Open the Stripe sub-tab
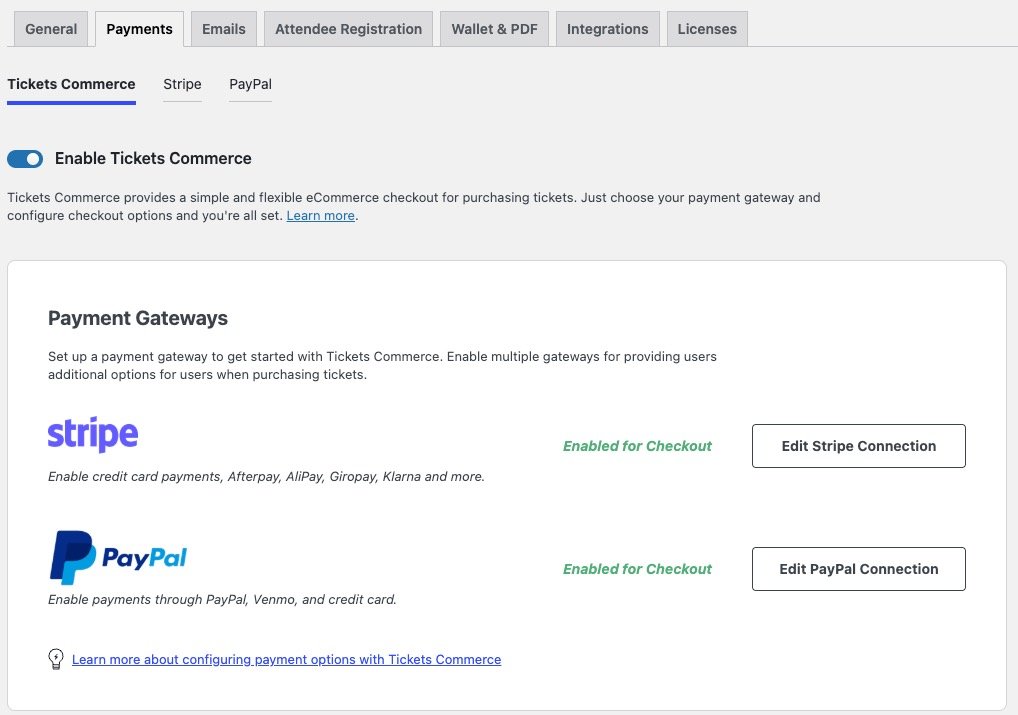1018x715 pixels. pos(182,85)
